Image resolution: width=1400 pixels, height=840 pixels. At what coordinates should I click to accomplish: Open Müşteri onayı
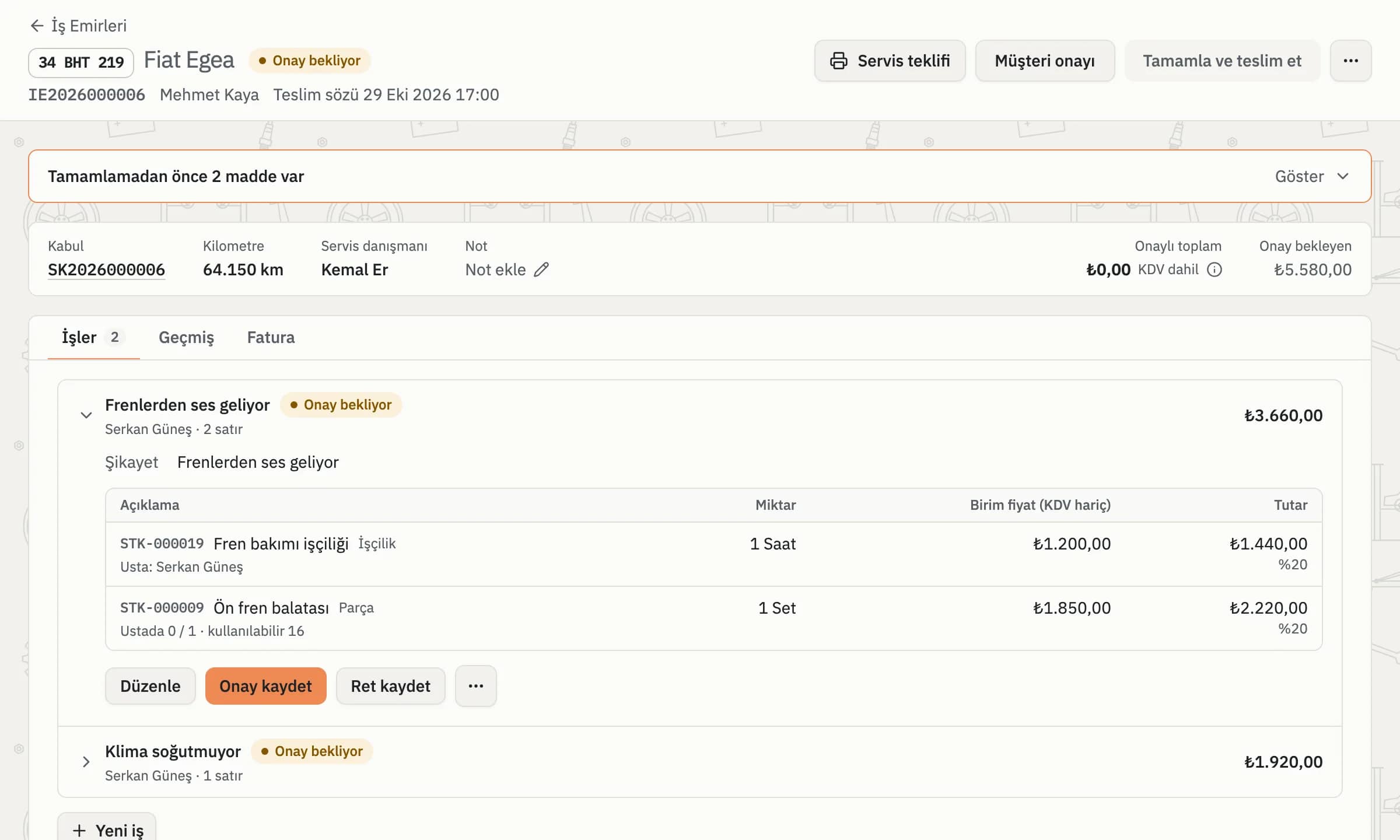pyautogui.click(x=1045, y=61)
